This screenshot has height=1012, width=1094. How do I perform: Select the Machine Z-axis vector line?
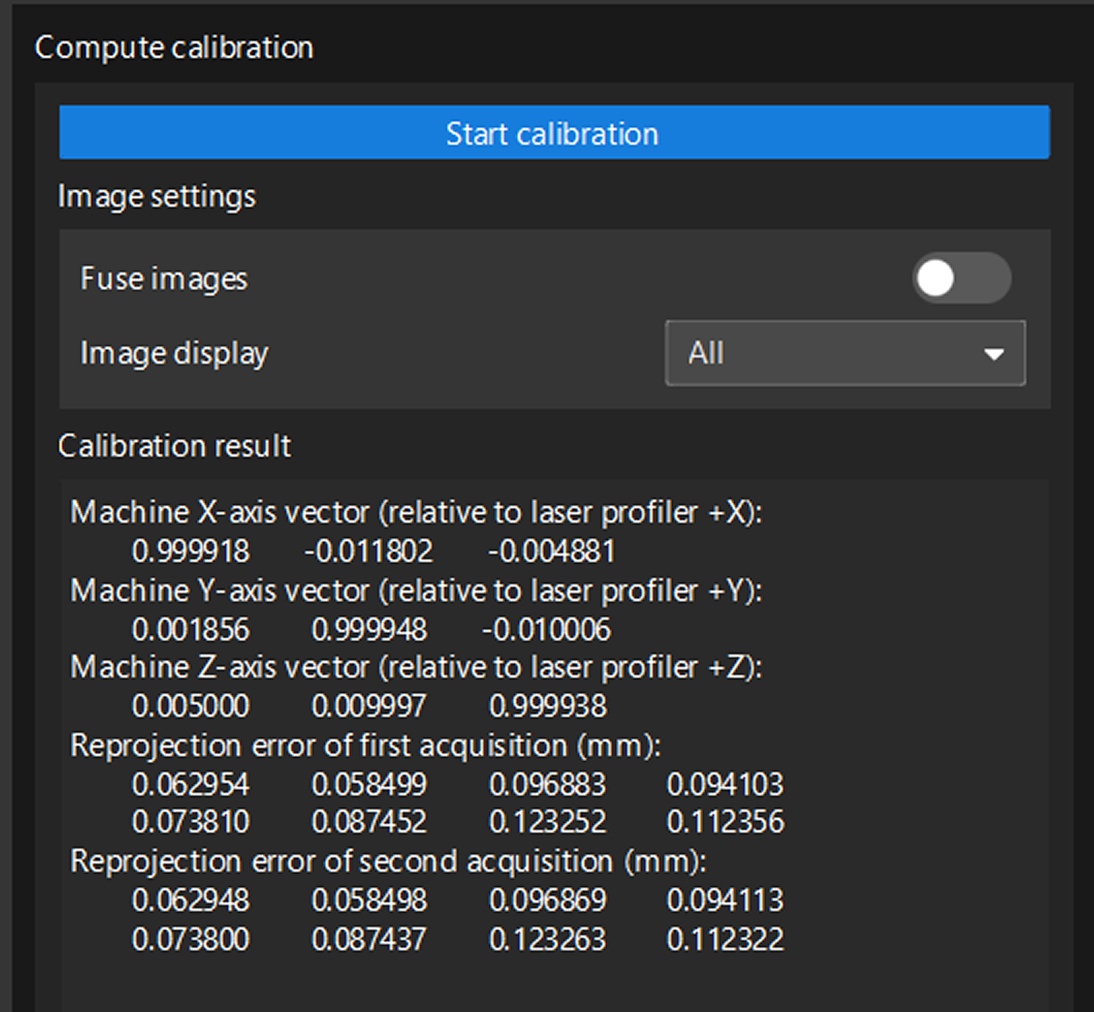416,668
